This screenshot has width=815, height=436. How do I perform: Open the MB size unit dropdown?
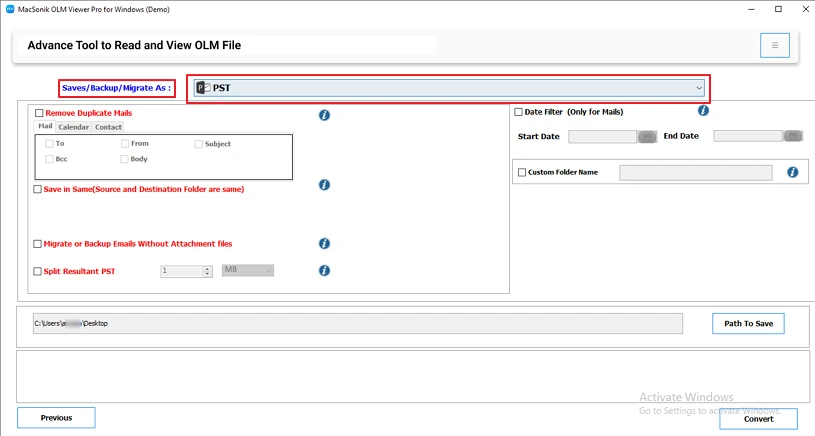[x=248, y=270]
